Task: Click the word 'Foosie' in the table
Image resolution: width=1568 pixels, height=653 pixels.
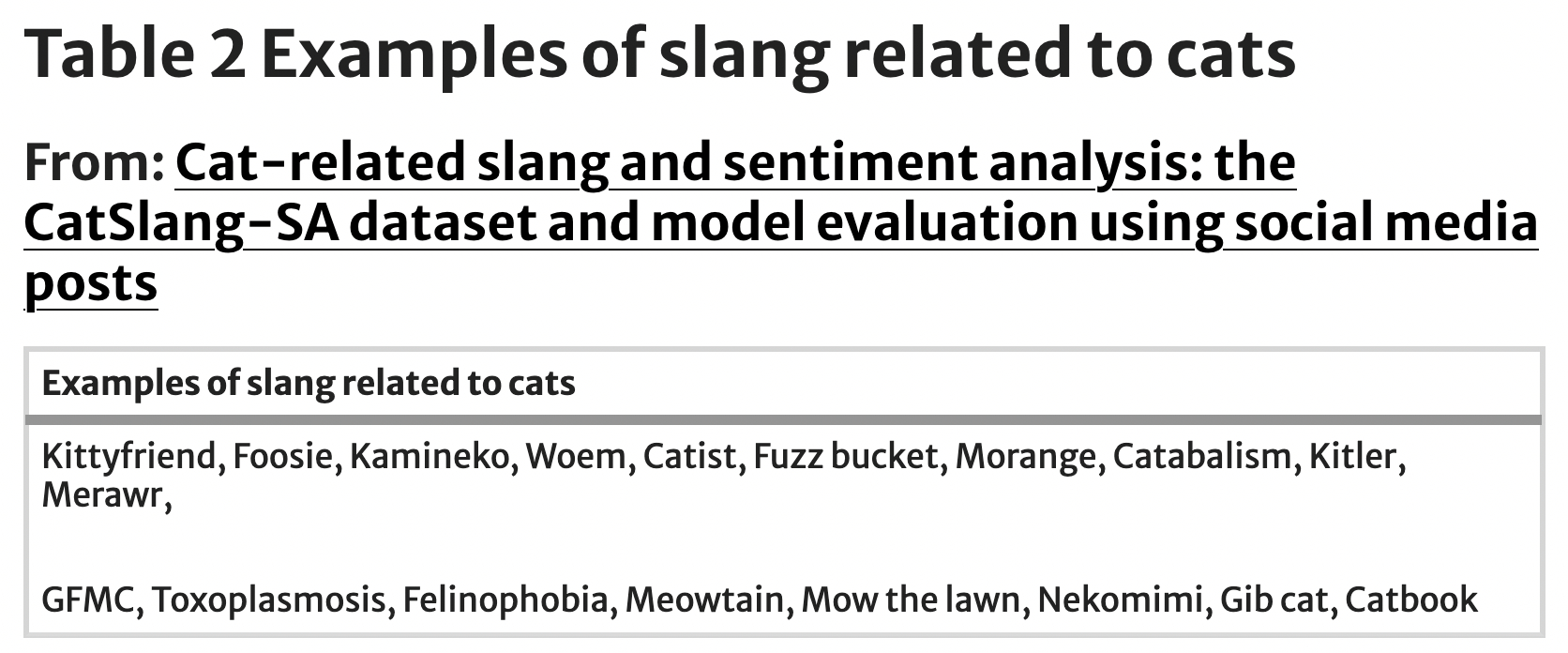Action: tap(283, 457)
